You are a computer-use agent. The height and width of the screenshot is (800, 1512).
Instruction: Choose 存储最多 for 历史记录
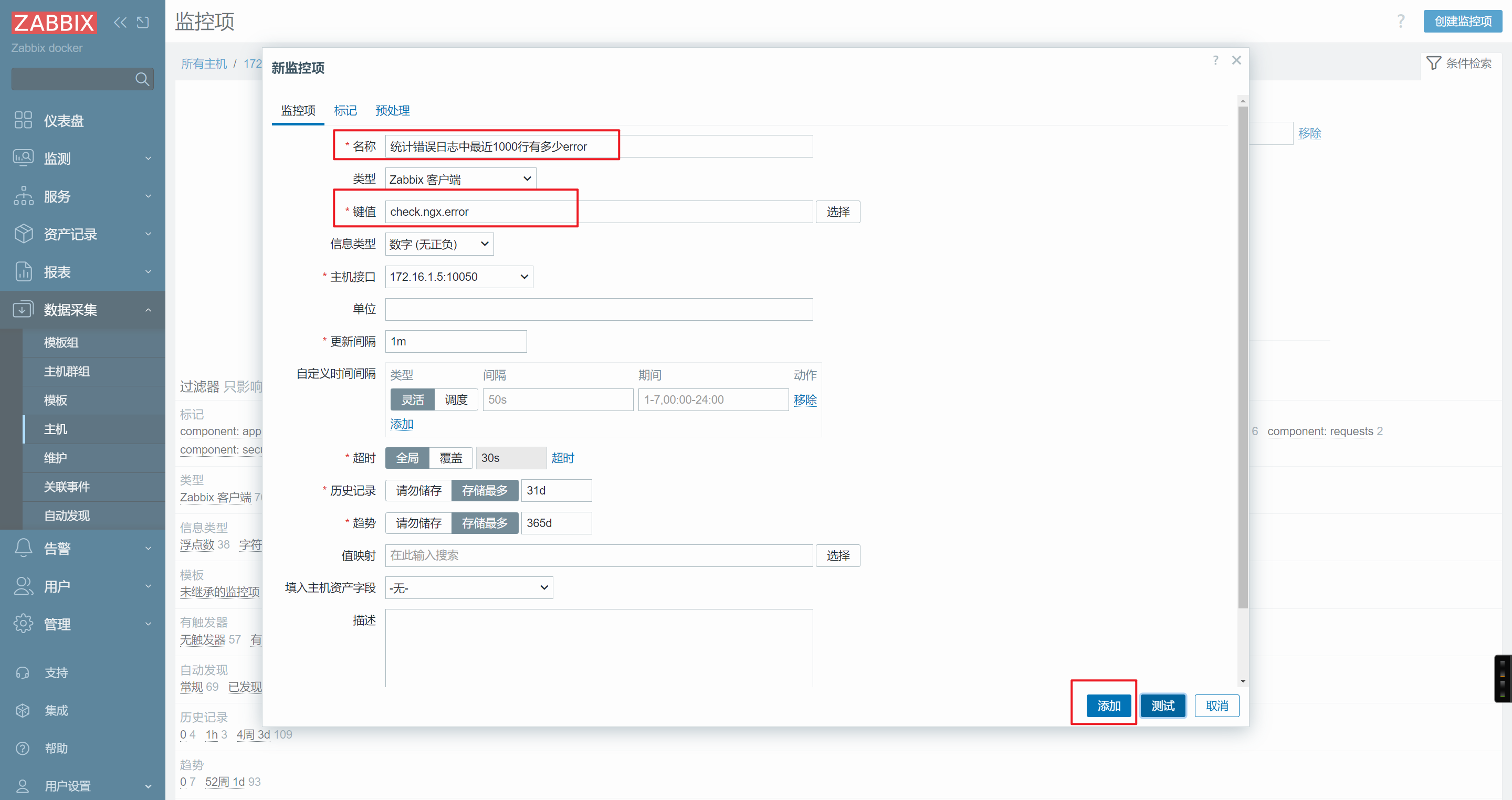point(485,491)
